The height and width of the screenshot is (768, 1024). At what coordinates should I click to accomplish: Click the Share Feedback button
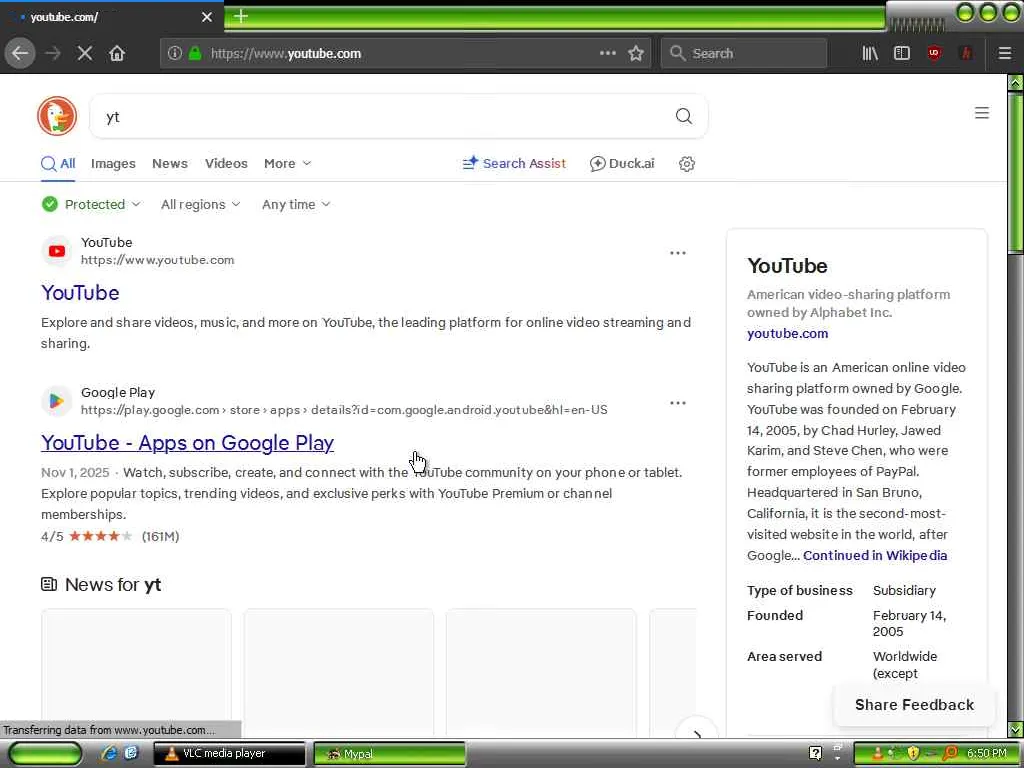tap(914, 705)
